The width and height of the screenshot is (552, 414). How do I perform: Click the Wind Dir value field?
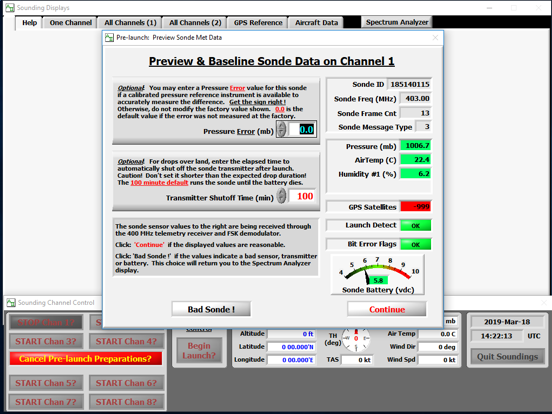[438, 347]
